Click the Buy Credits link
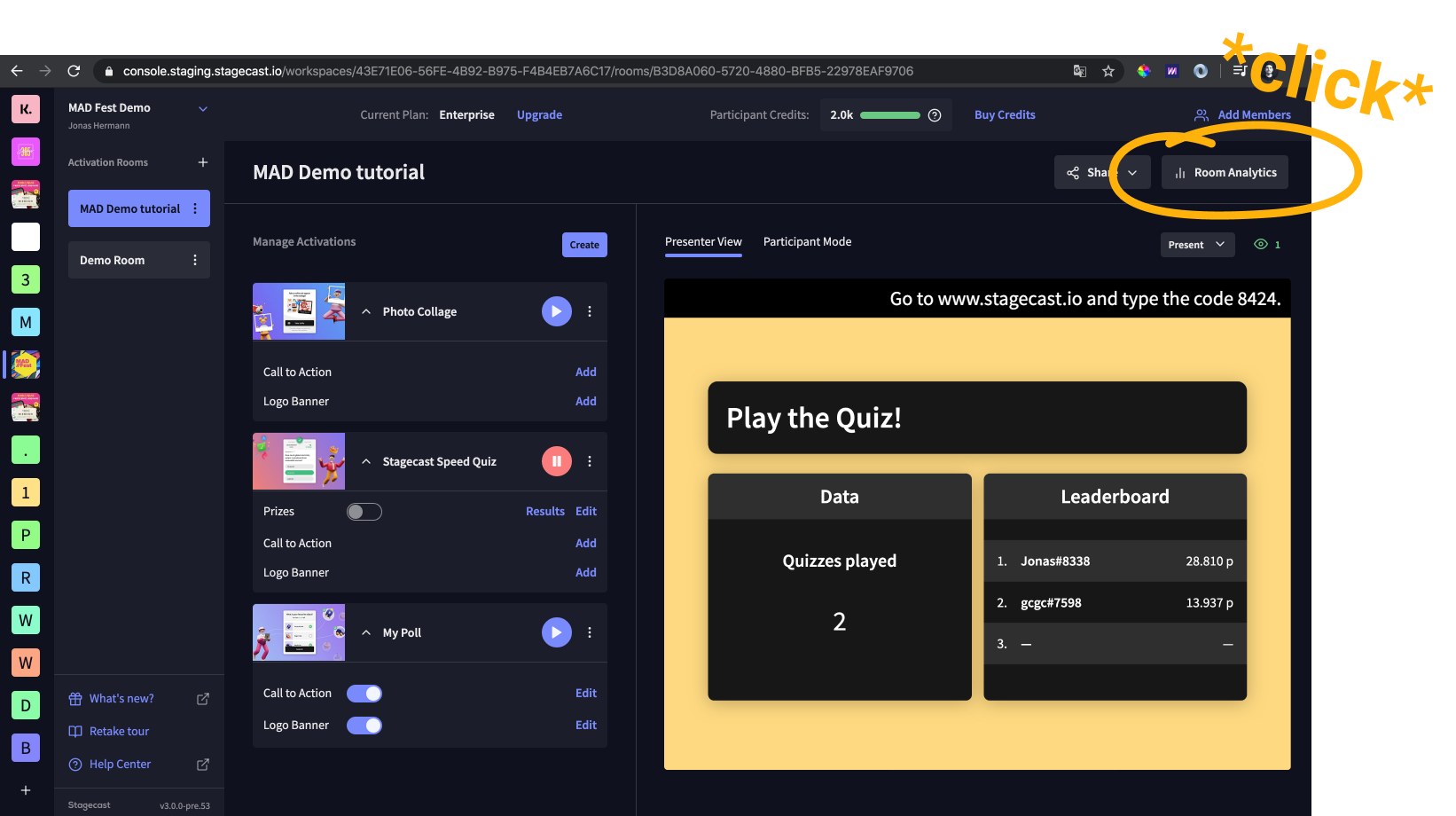This screenshot has height=816, width=1456. pyautogui.click(x=1005, y=115)
